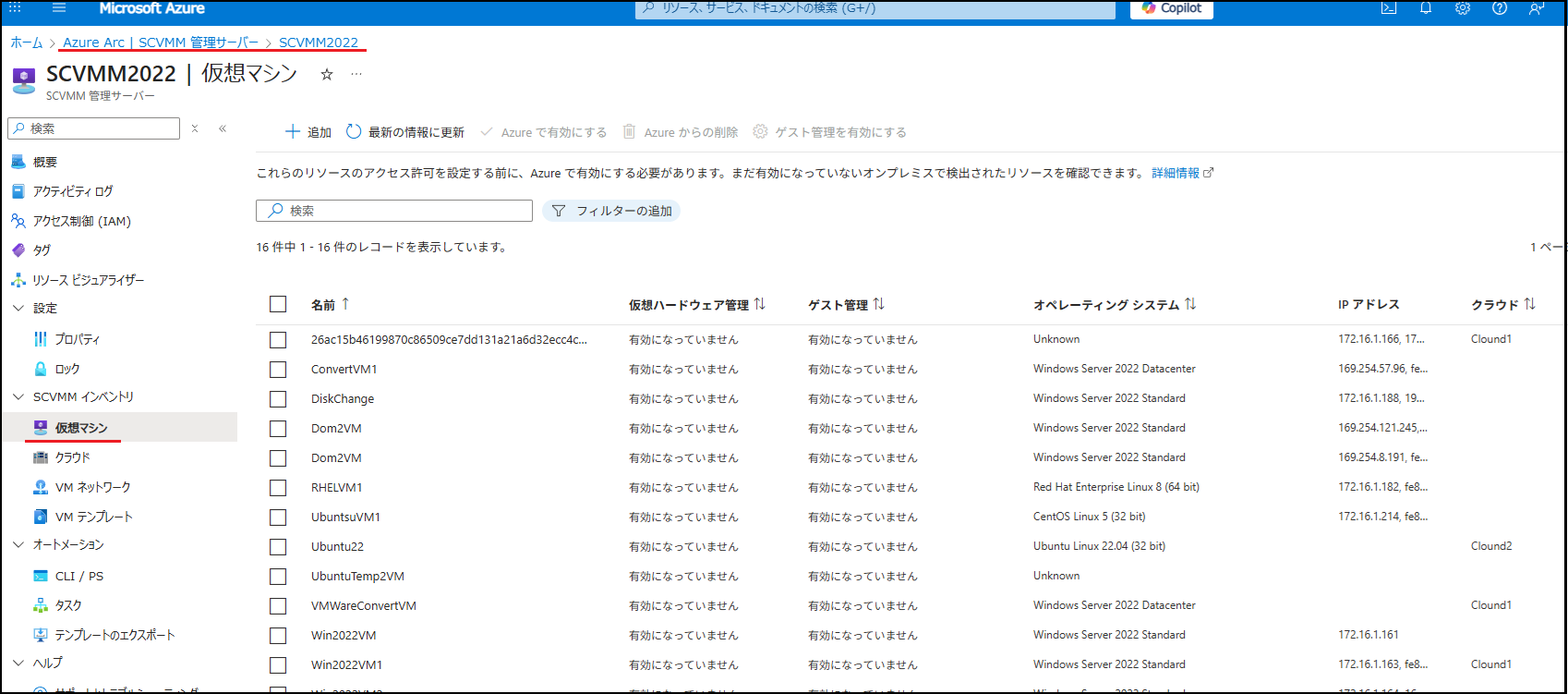Viewport: 1568px width, 694px height.
Task: Click the Cloud Shell icon in top bar
Action: (x=1388, y=8)
